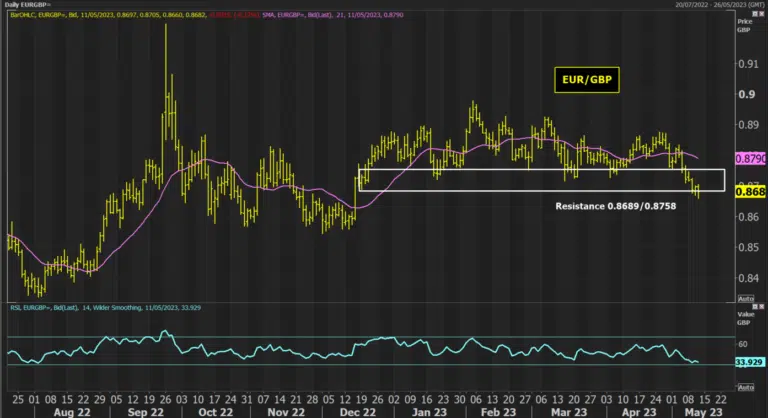Select the SMA 21 legend label

pos(333,15)
